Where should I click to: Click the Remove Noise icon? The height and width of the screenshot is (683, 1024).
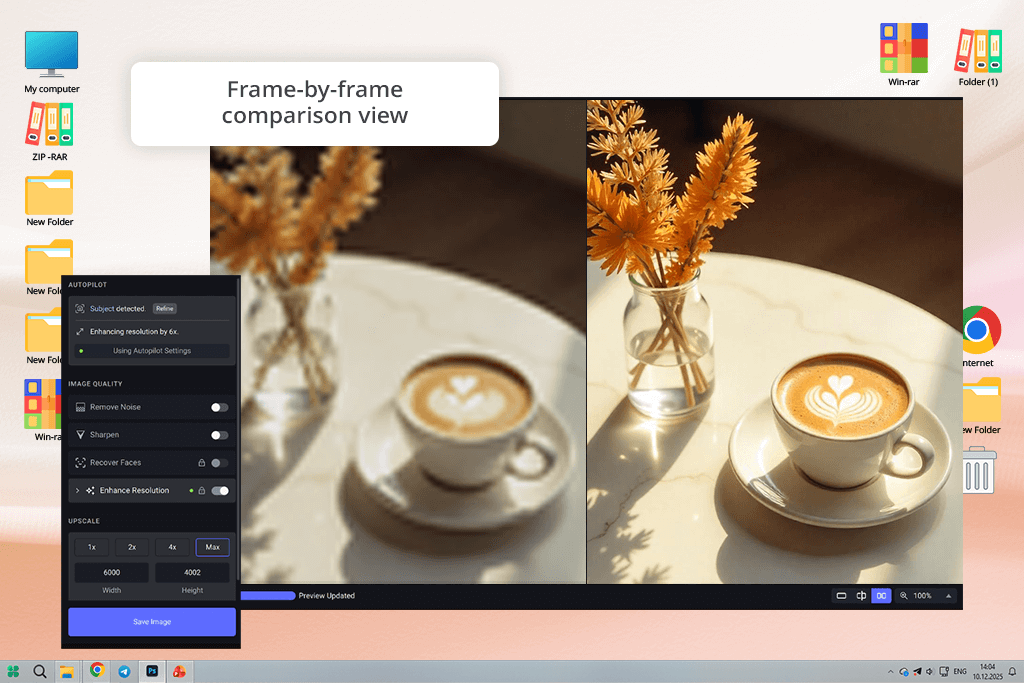[80, 407]
